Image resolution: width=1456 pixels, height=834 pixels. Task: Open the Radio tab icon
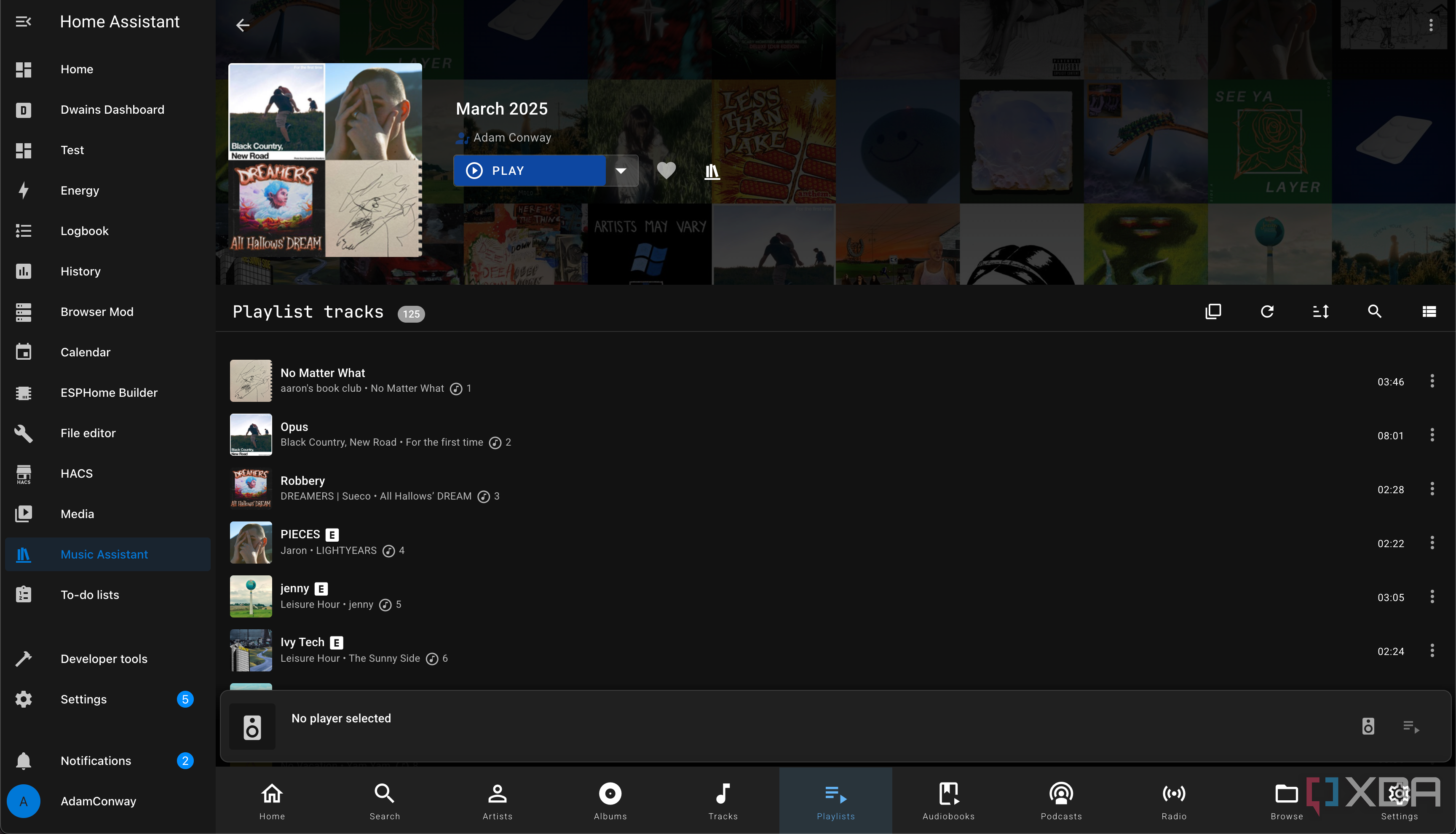[x=1174, y=794]
